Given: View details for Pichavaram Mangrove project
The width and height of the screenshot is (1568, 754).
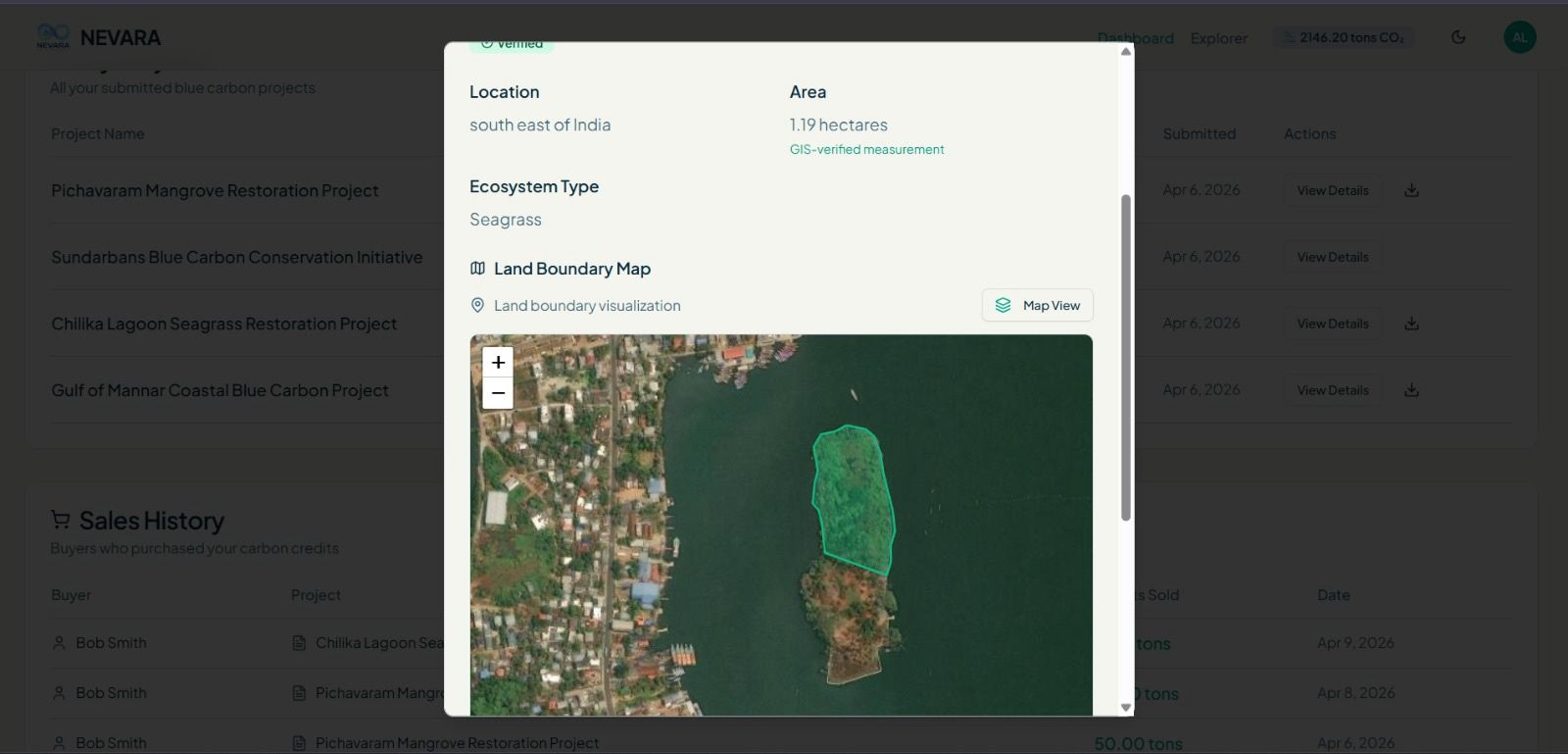Looking at the screenshot, I should [1332, 190].
